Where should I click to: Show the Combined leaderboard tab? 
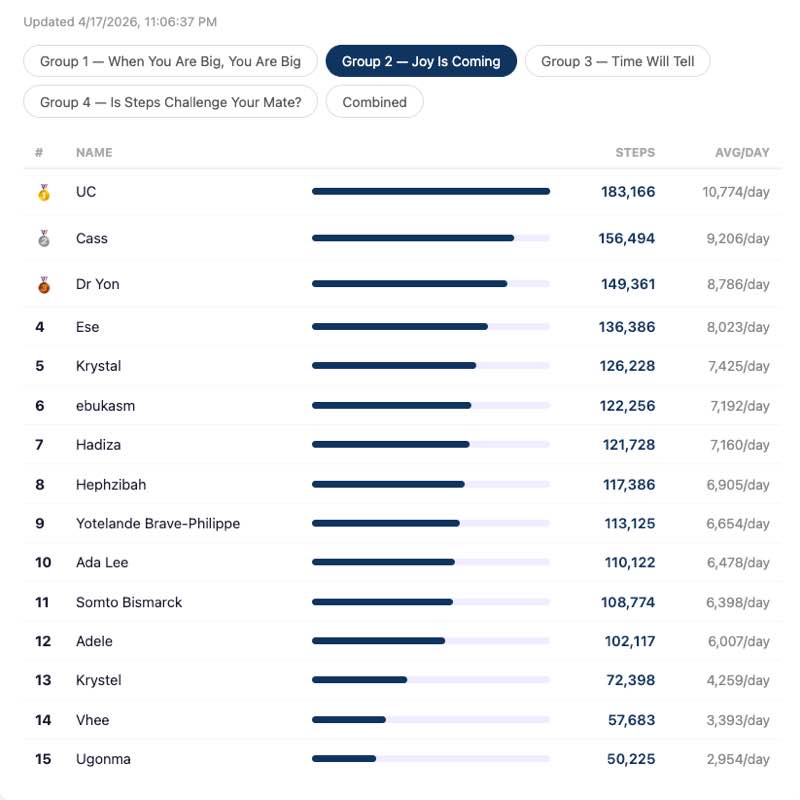tap(374, 101)
